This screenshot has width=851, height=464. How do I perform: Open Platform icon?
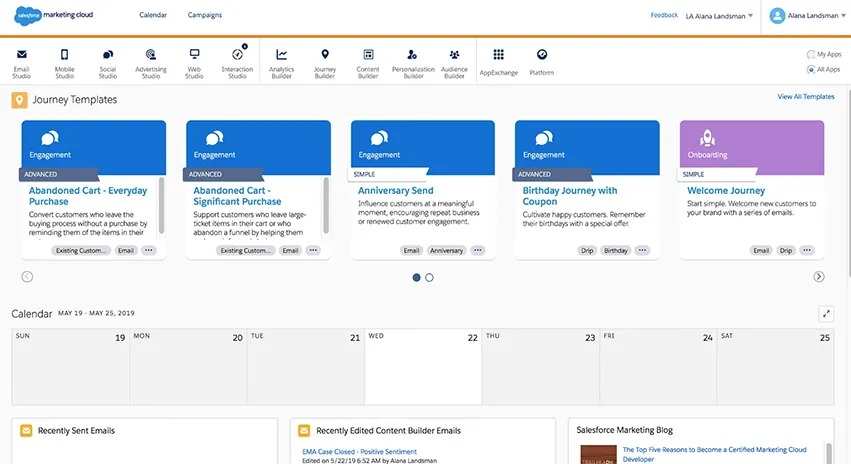click(x=542, y=54)
